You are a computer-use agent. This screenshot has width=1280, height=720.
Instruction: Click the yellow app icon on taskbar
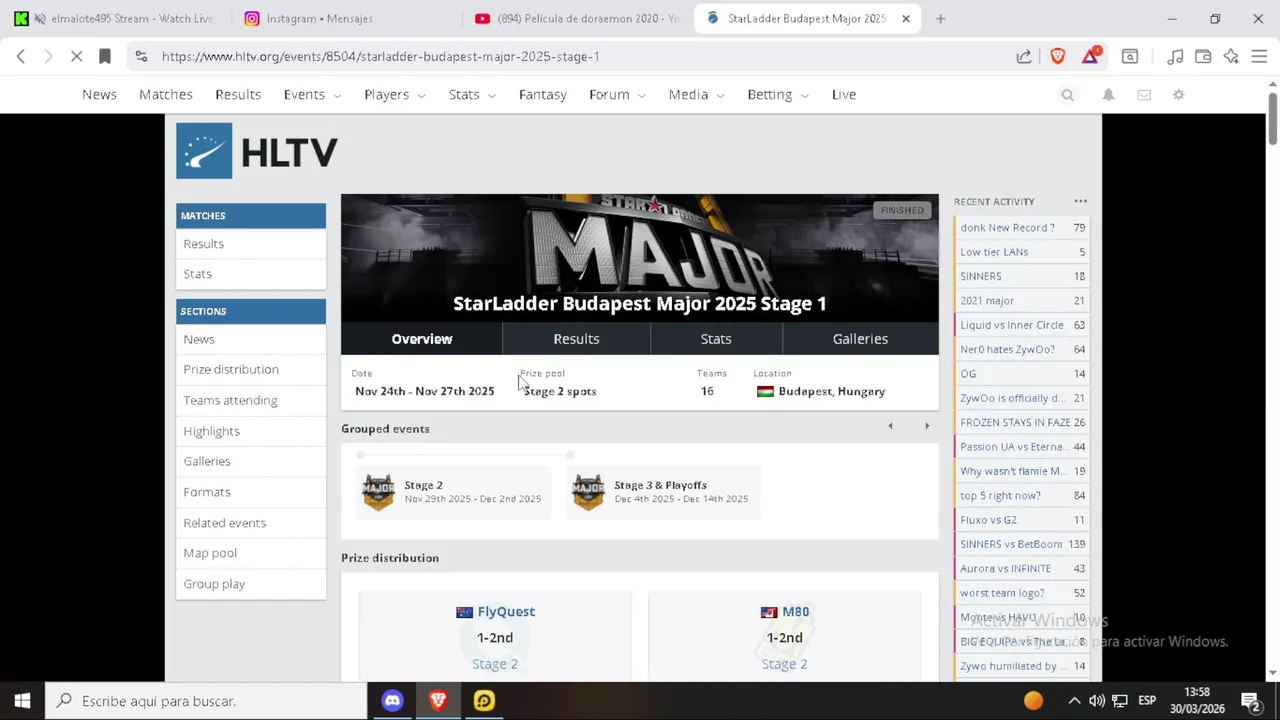point(484,701)
